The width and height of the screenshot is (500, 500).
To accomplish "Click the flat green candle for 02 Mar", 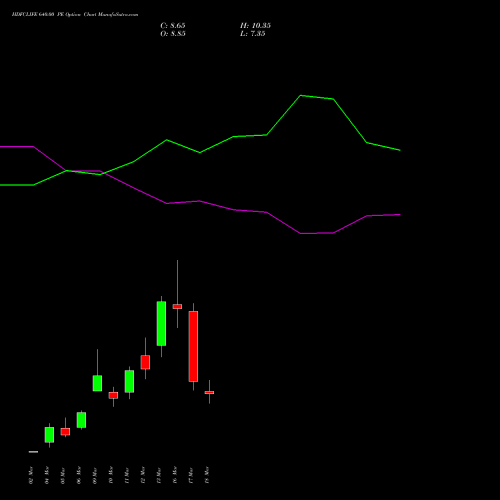I will (x=33, y=452).
